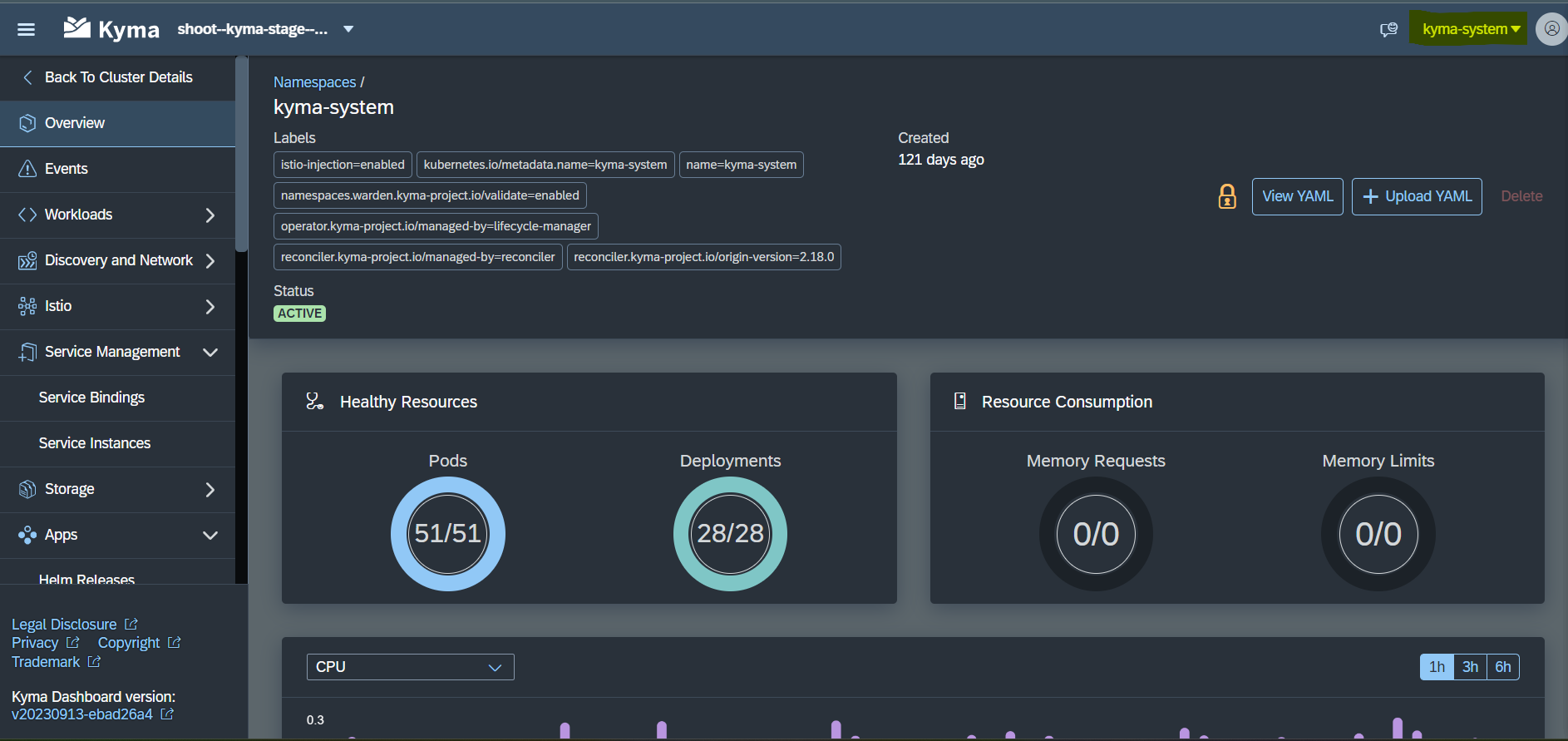Click the managed-by=lifecycle-manager label

[x=436, y=226]
